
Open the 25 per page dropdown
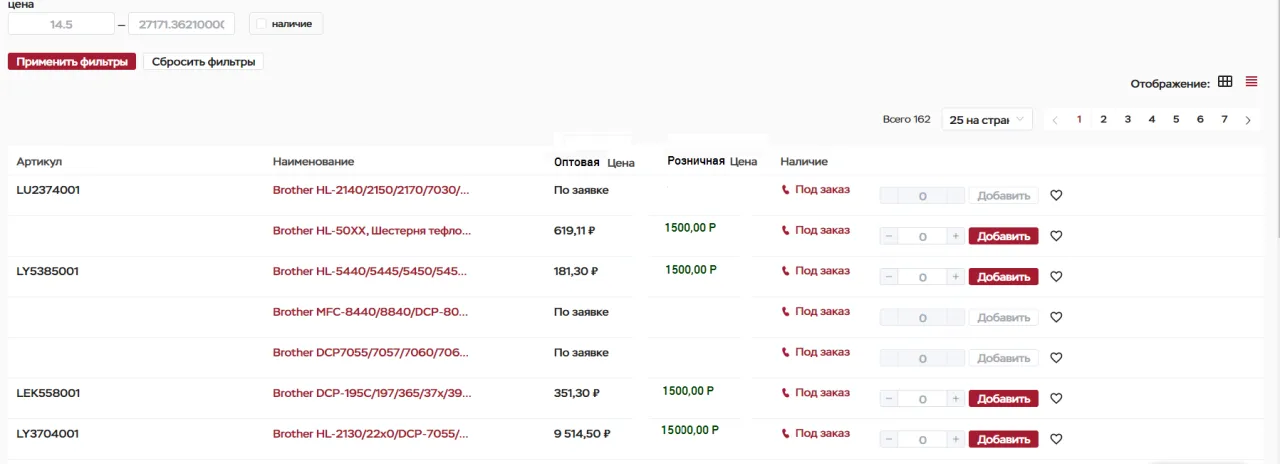pyautogui.click(x=986, y=120)
